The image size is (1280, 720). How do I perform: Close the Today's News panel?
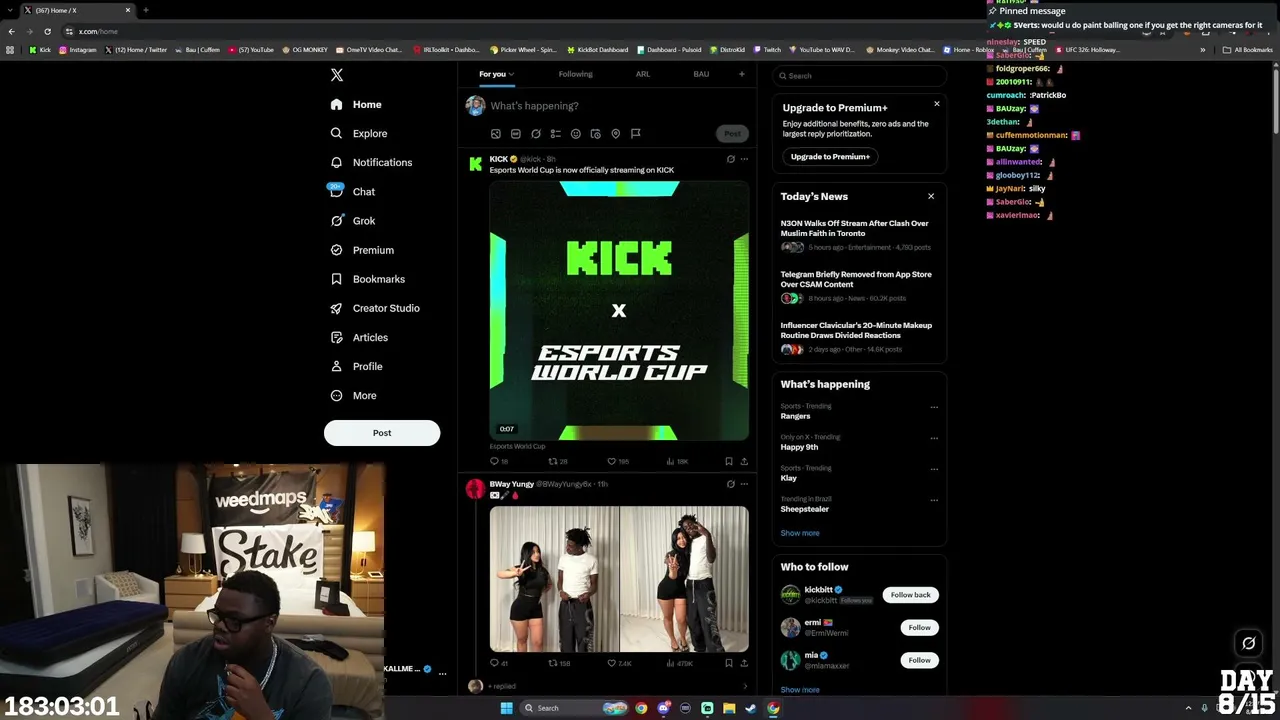coord(931,197)
